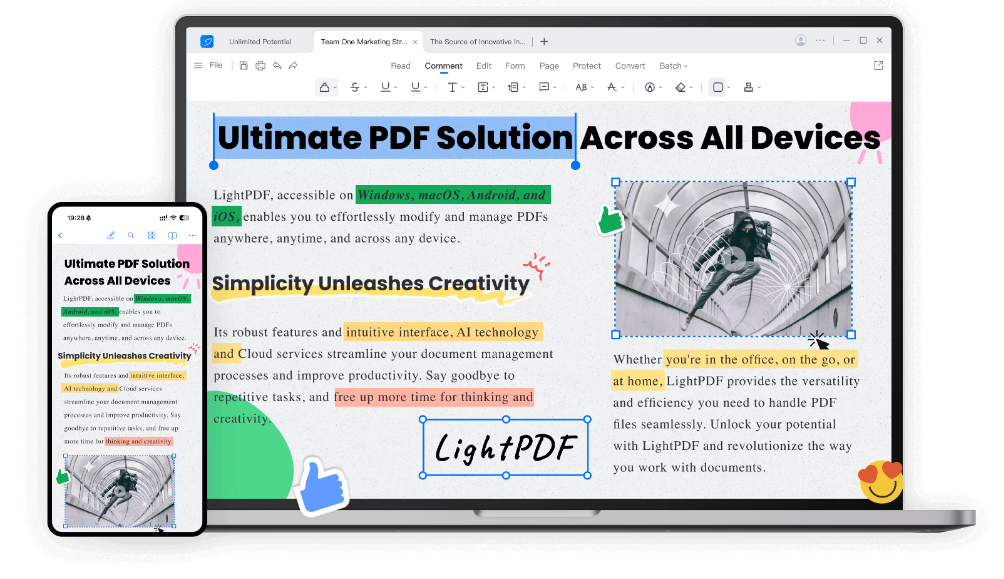This screenshot has height=579, width=1004.
Task: Open the Form tab
Action: coord(515,66)
